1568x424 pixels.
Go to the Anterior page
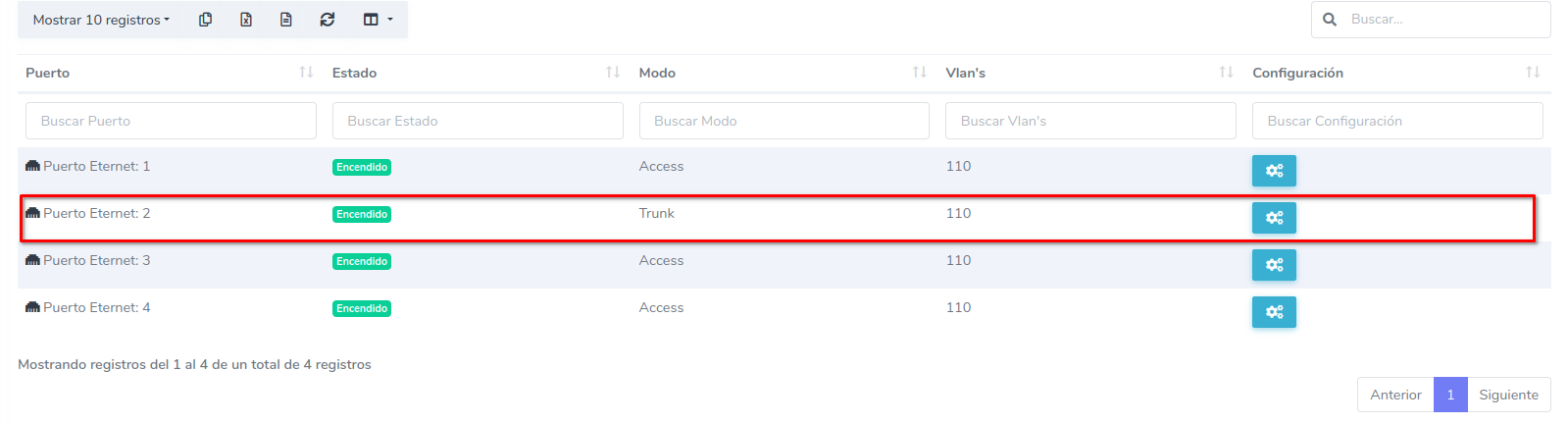click(x=1395, y=395)
